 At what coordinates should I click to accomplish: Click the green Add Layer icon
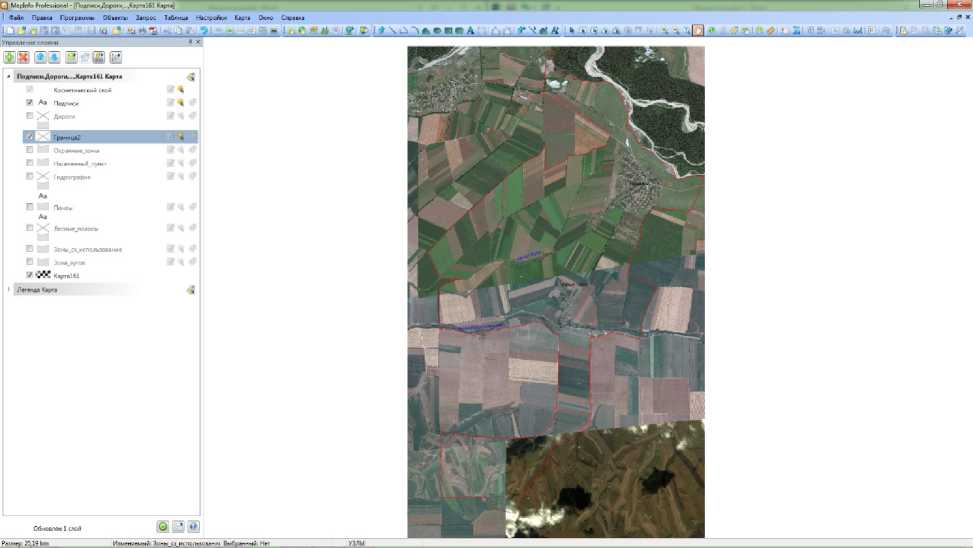[x=9, y=57]
